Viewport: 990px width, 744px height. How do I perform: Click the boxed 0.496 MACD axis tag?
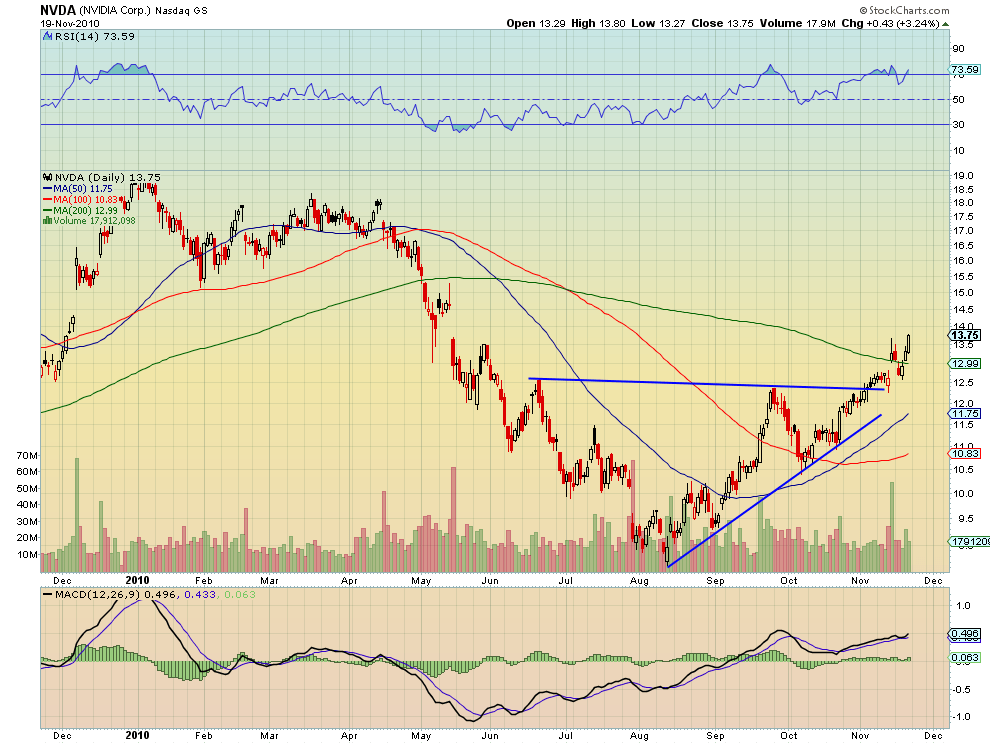coord(965,633)
